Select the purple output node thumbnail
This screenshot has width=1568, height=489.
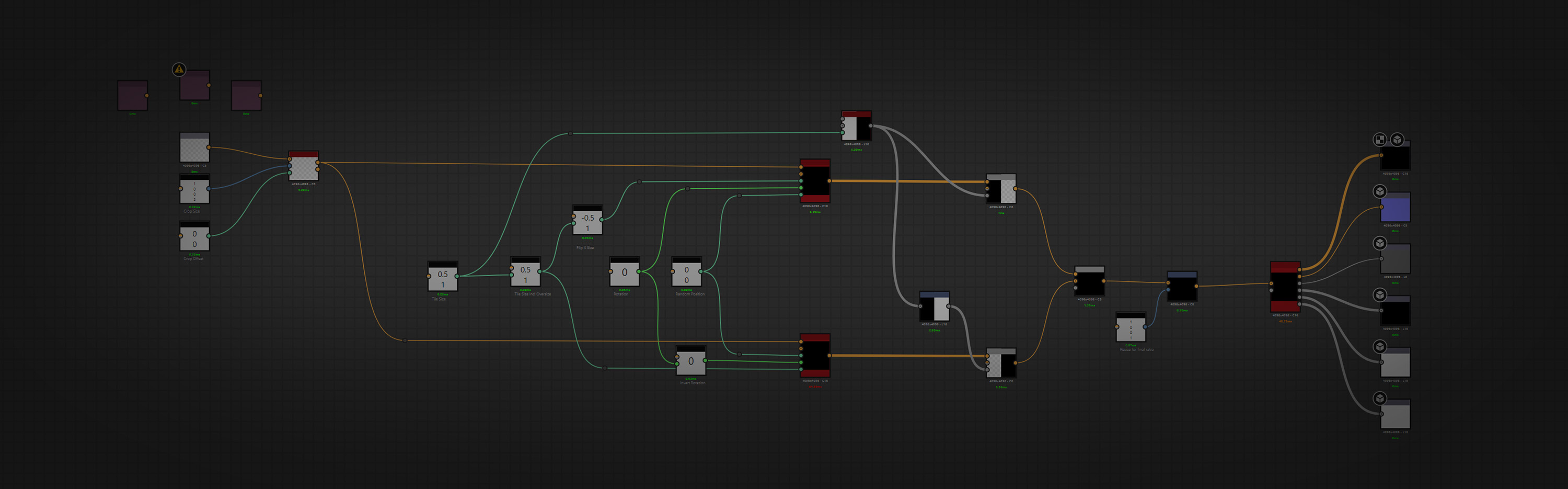[x=1395, y=207]
